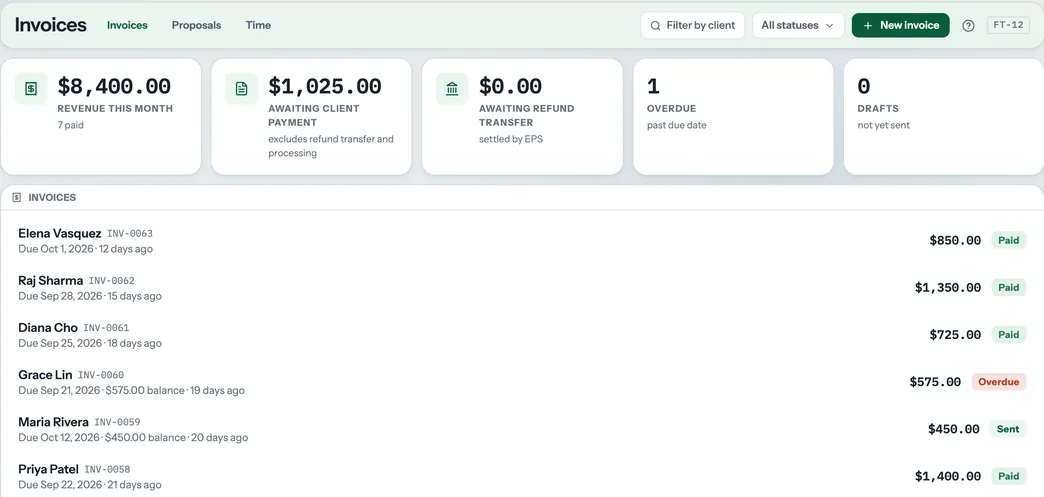Screen dimensions: 1044x497
Task: Click the bank icon on refund transfer card
Action: 452,89
